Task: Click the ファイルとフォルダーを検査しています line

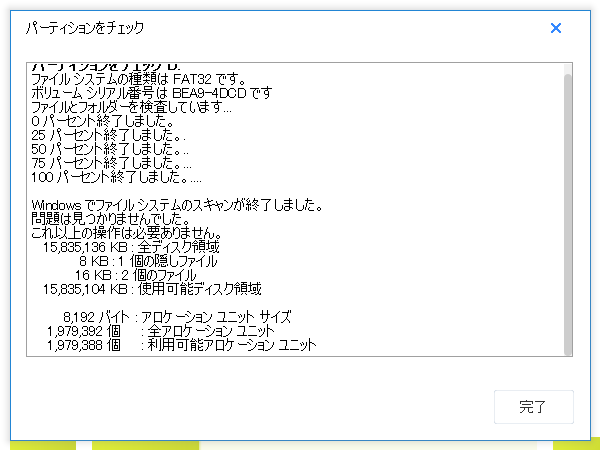Action: tap(131, 107)
